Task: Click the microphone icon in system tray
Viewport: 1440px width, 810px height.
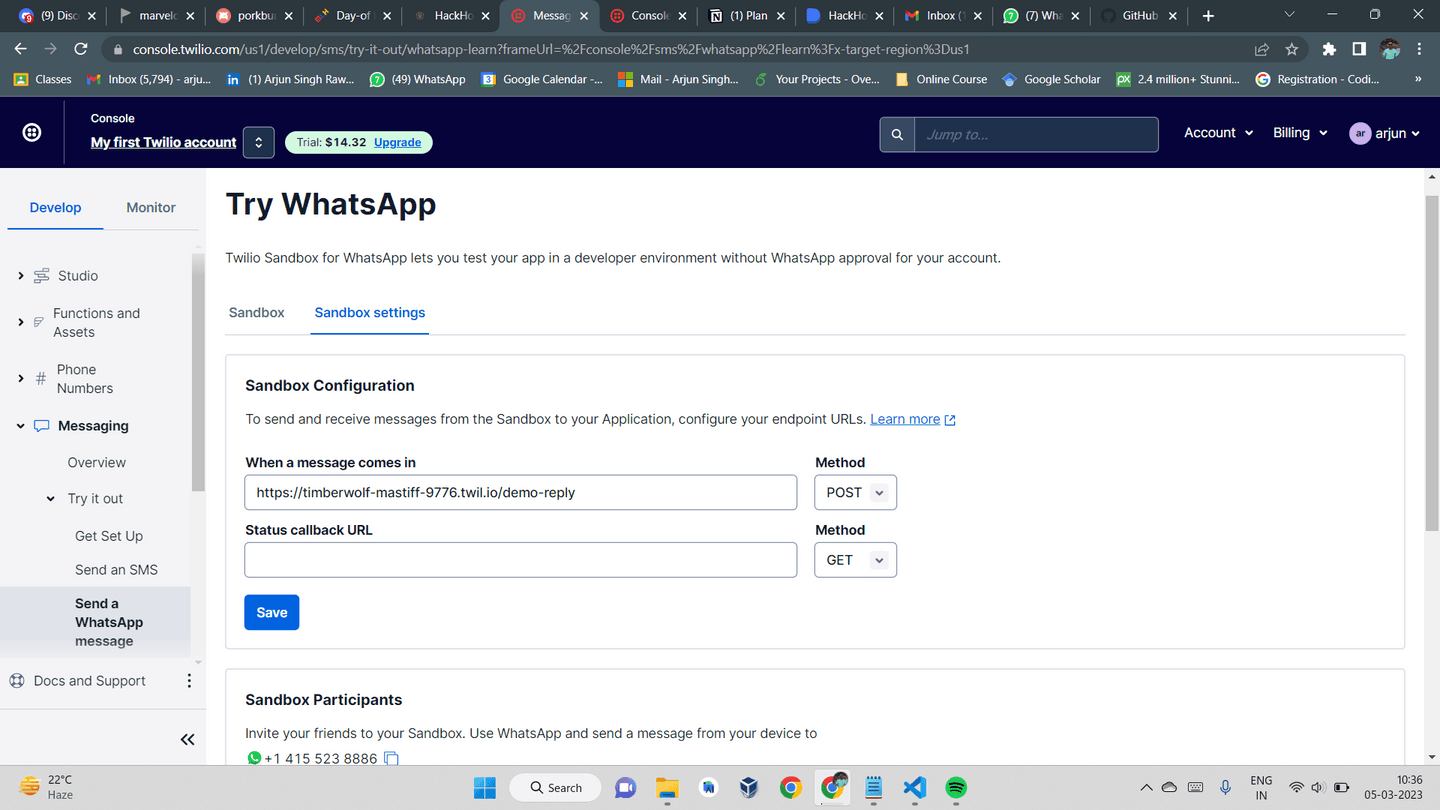Action: point(1225,788)
